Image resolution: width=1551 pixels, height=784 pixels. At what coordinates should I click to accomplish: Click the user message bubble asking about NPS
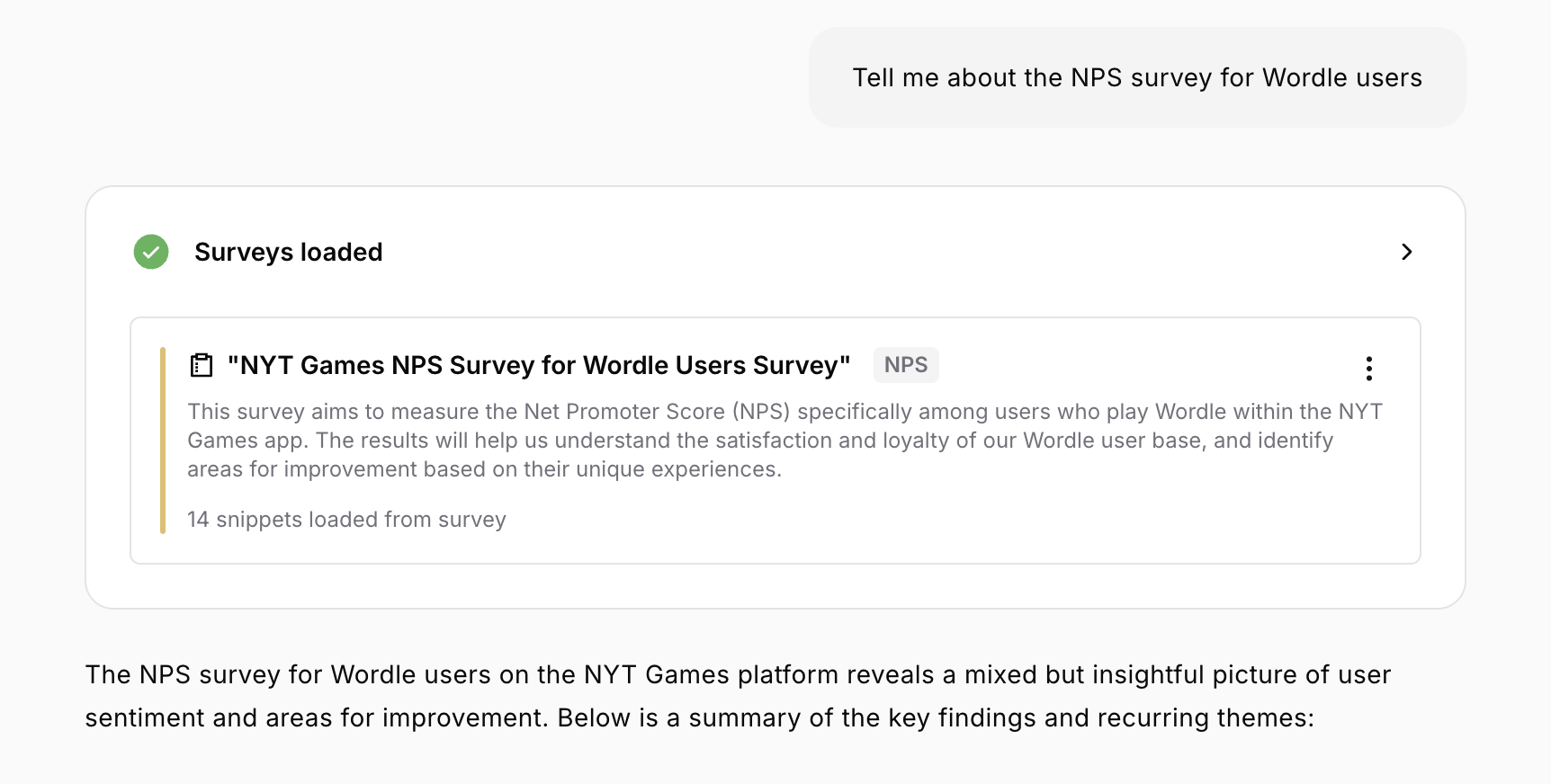[x=1136, y=77]
